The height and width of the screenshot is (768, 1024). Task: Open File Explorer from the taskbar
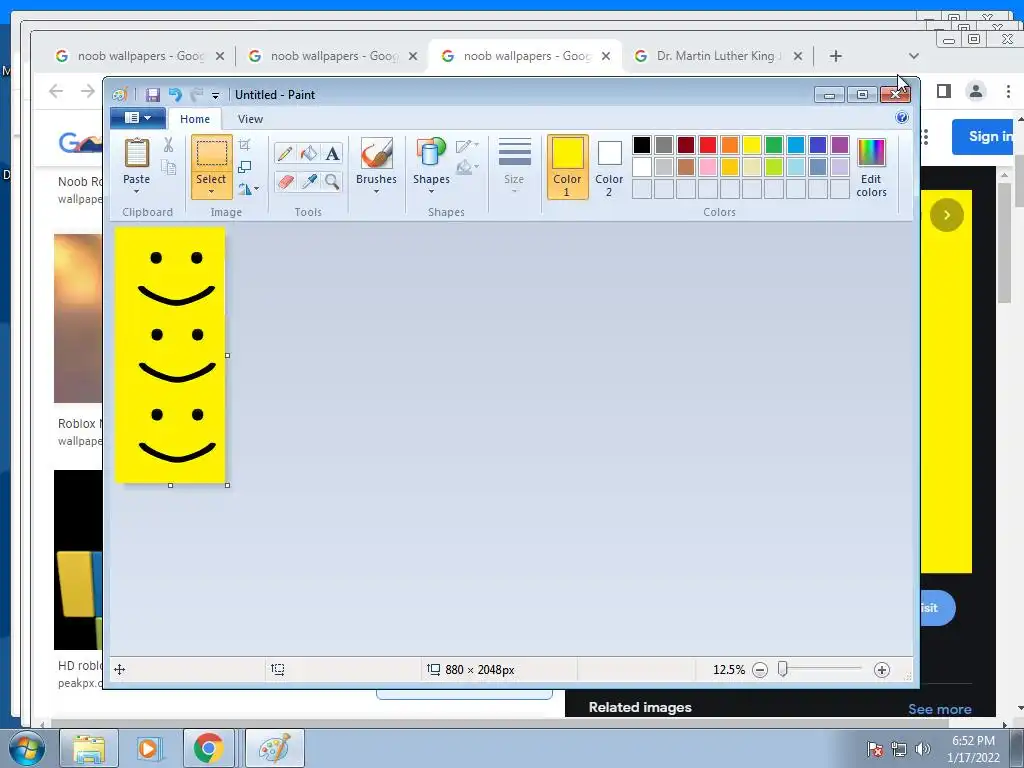89,748
